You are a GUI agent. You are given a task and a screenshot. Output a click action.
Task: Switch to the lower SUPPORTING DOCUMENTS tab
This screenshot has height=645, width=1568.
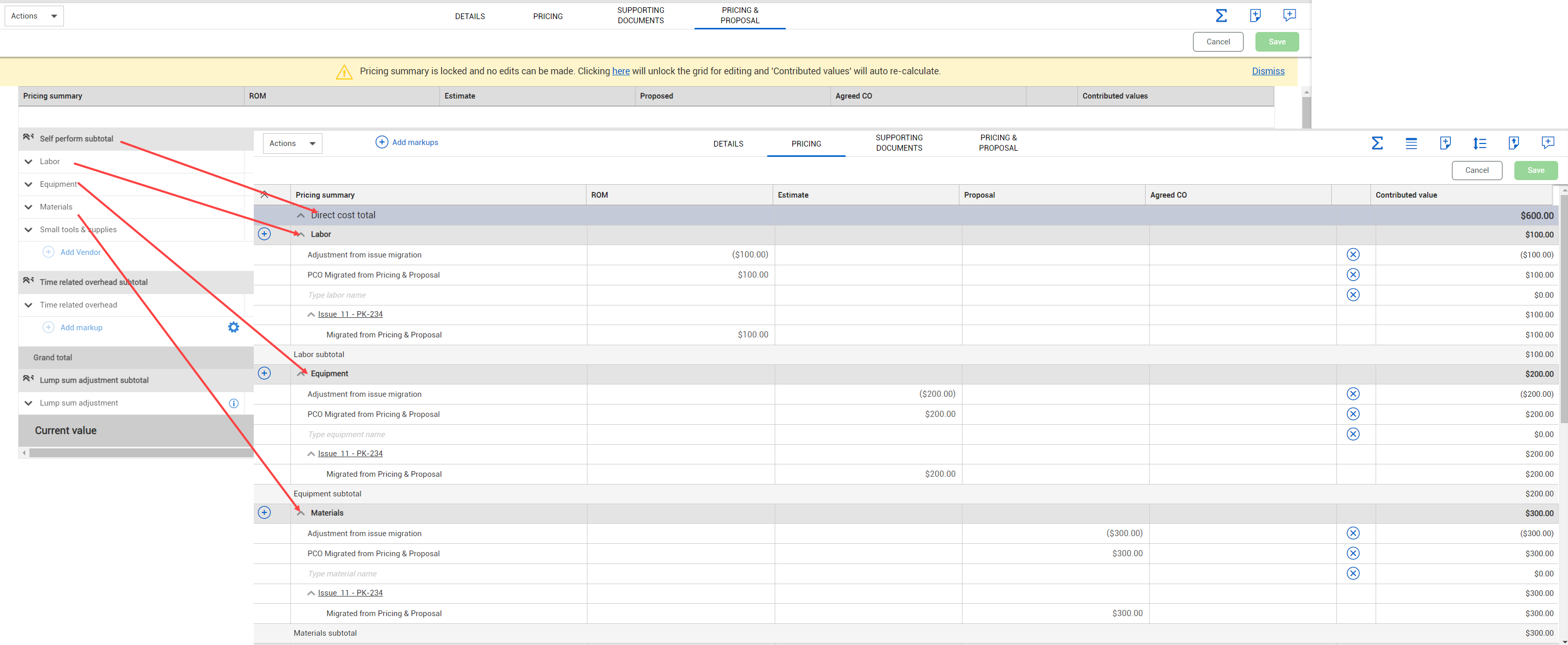tap(899, 143)
